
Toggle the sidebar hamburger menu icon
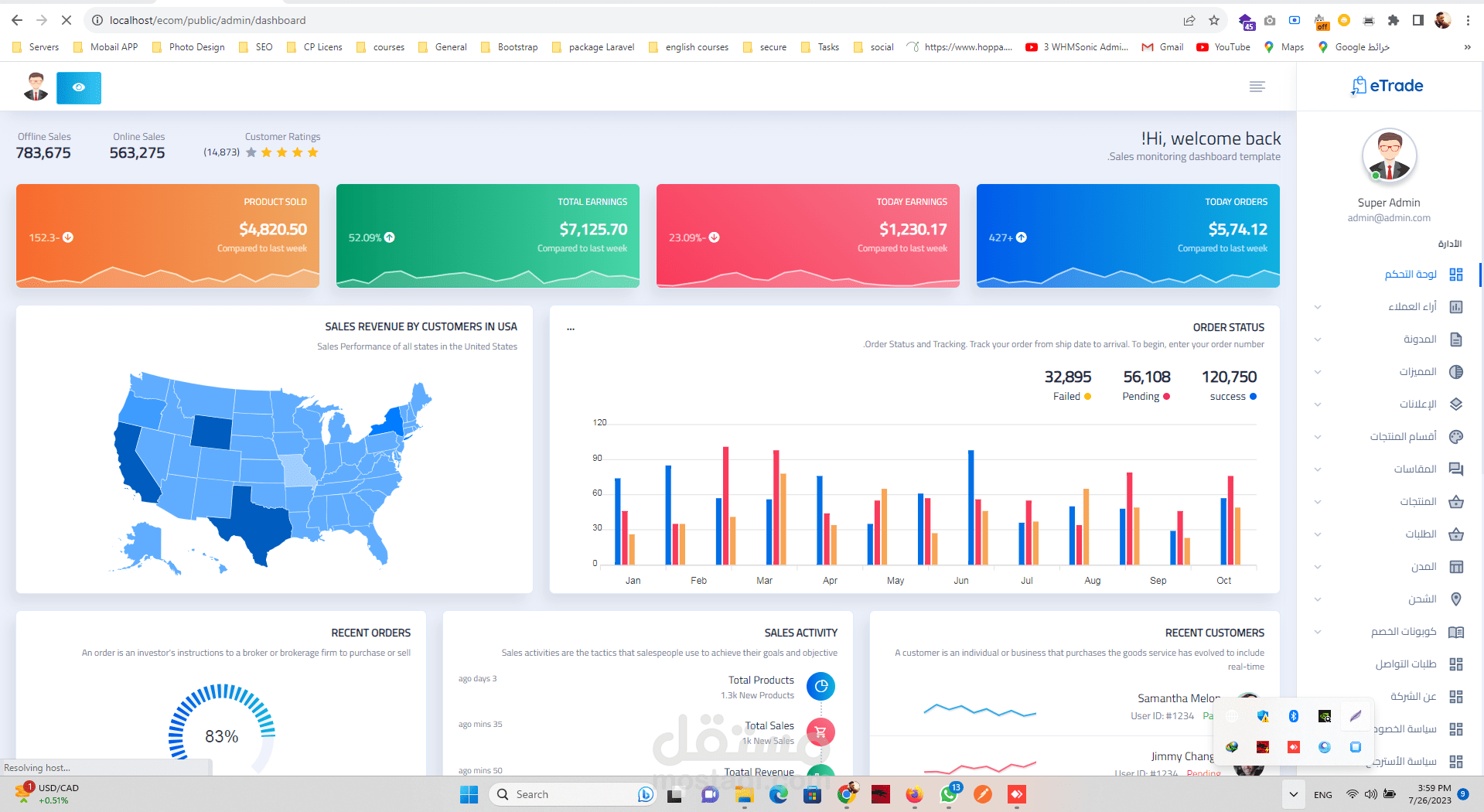pyautogui.click(x=1257, y=87)
